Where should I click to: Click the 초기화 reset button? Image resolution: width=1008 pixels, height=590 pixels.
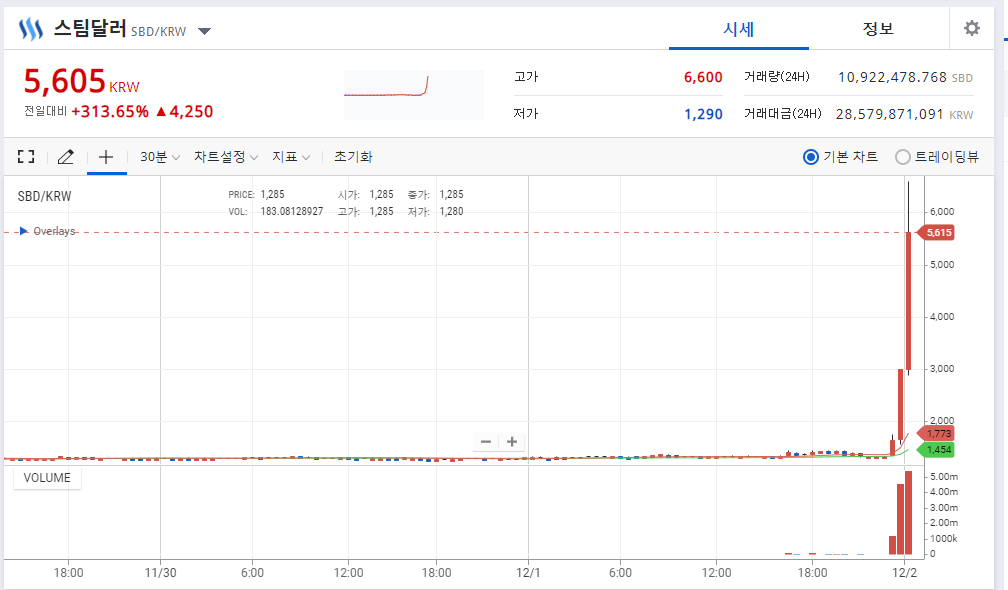pos(353,157)
